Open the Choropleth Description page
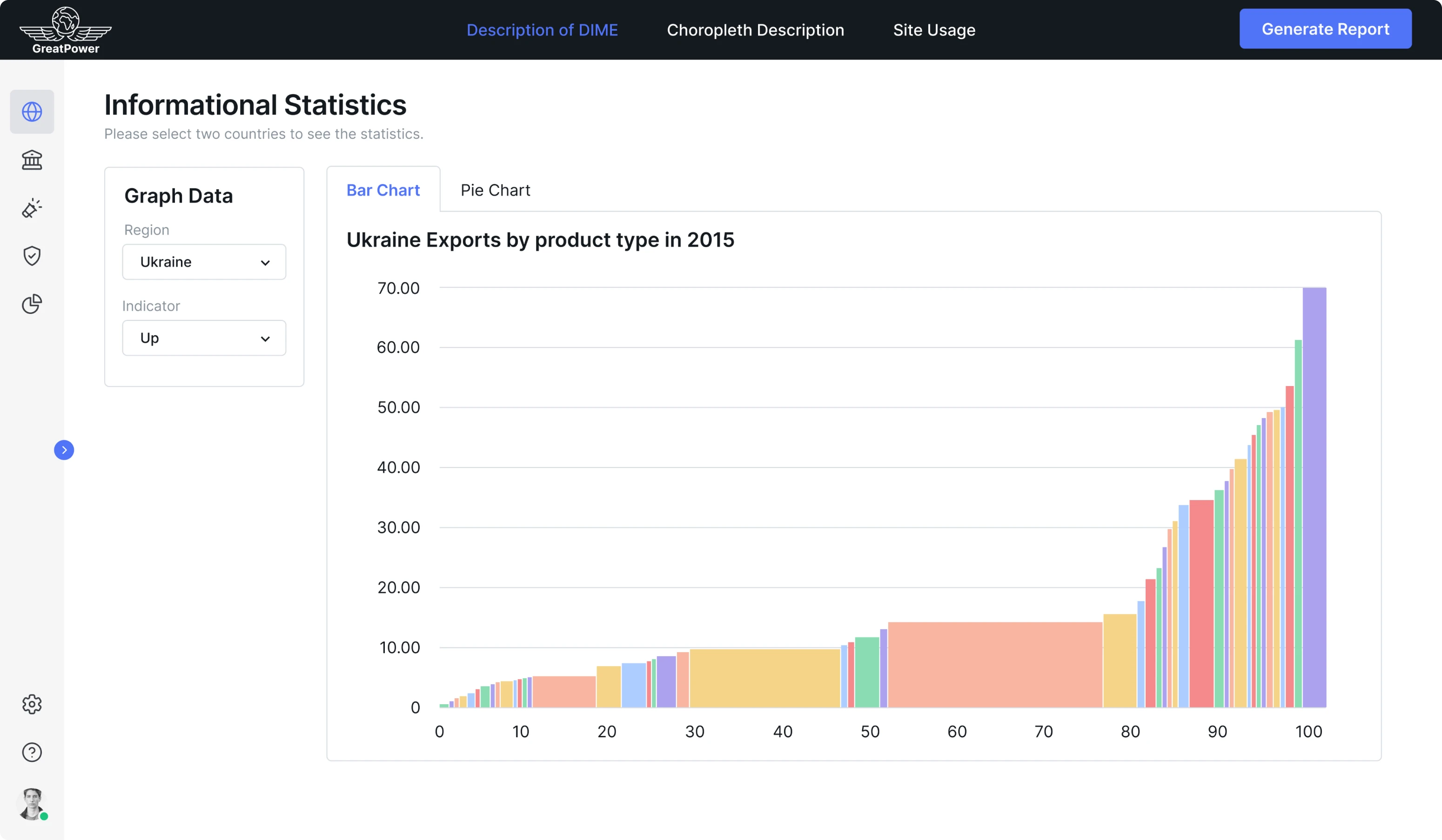 click(x=755, y=30)
